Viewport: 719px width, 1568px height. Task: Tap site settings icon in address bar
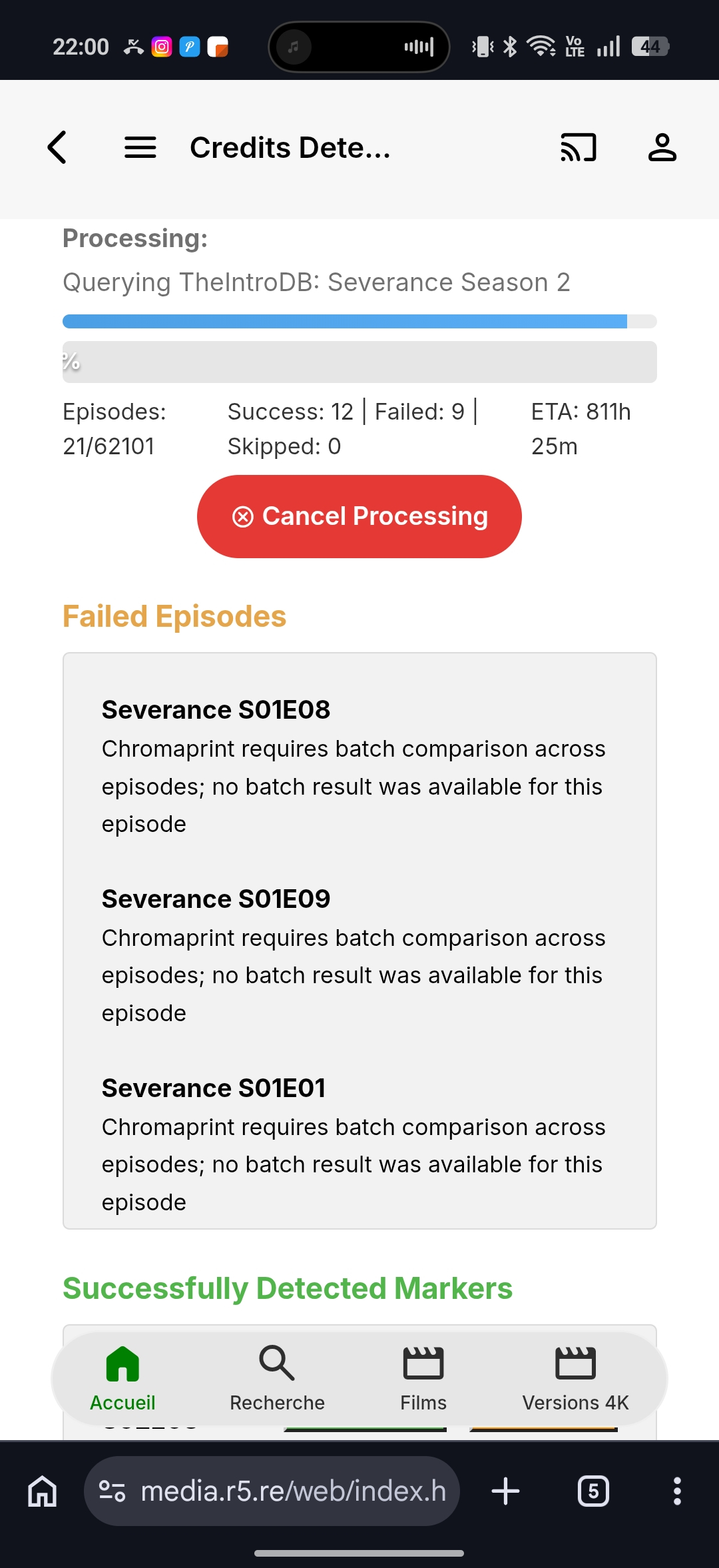(x=112, y=1491)
